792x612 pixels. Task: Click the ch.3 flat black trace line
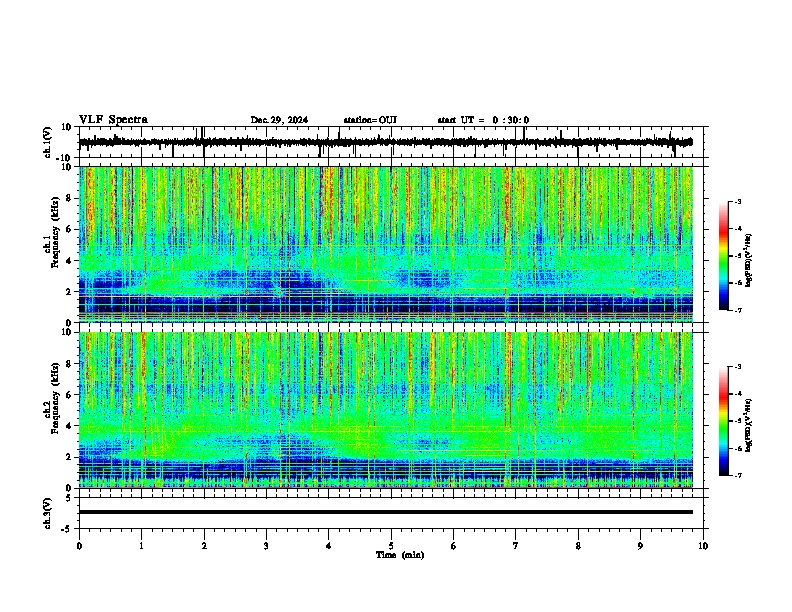[386, 512]
